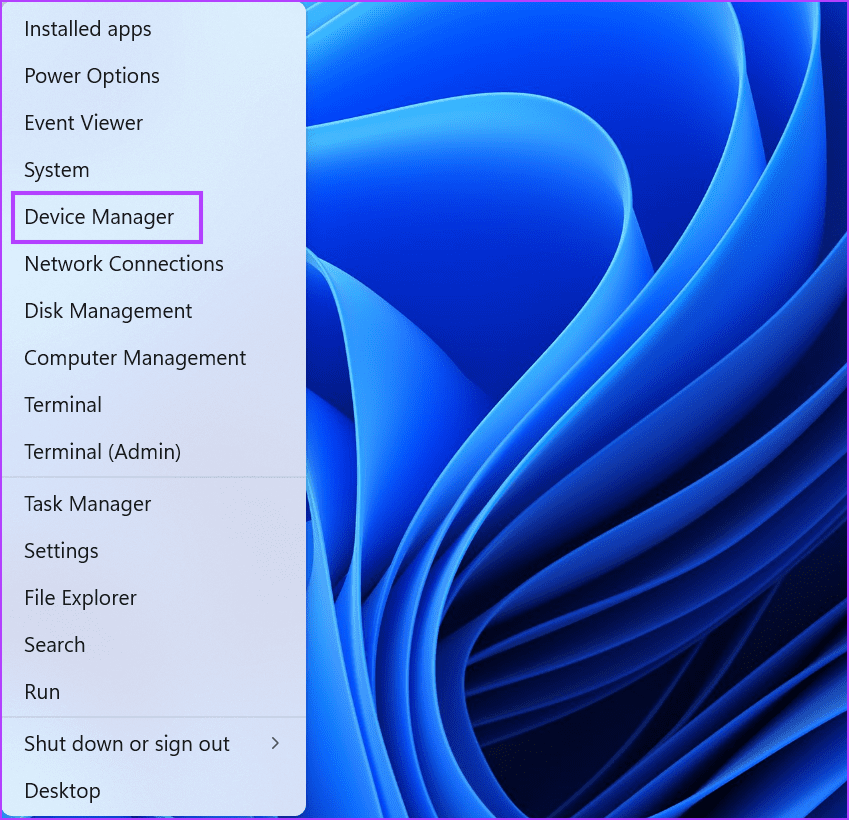Open Computer Management
849x820 pixels.
pos(135,358)
